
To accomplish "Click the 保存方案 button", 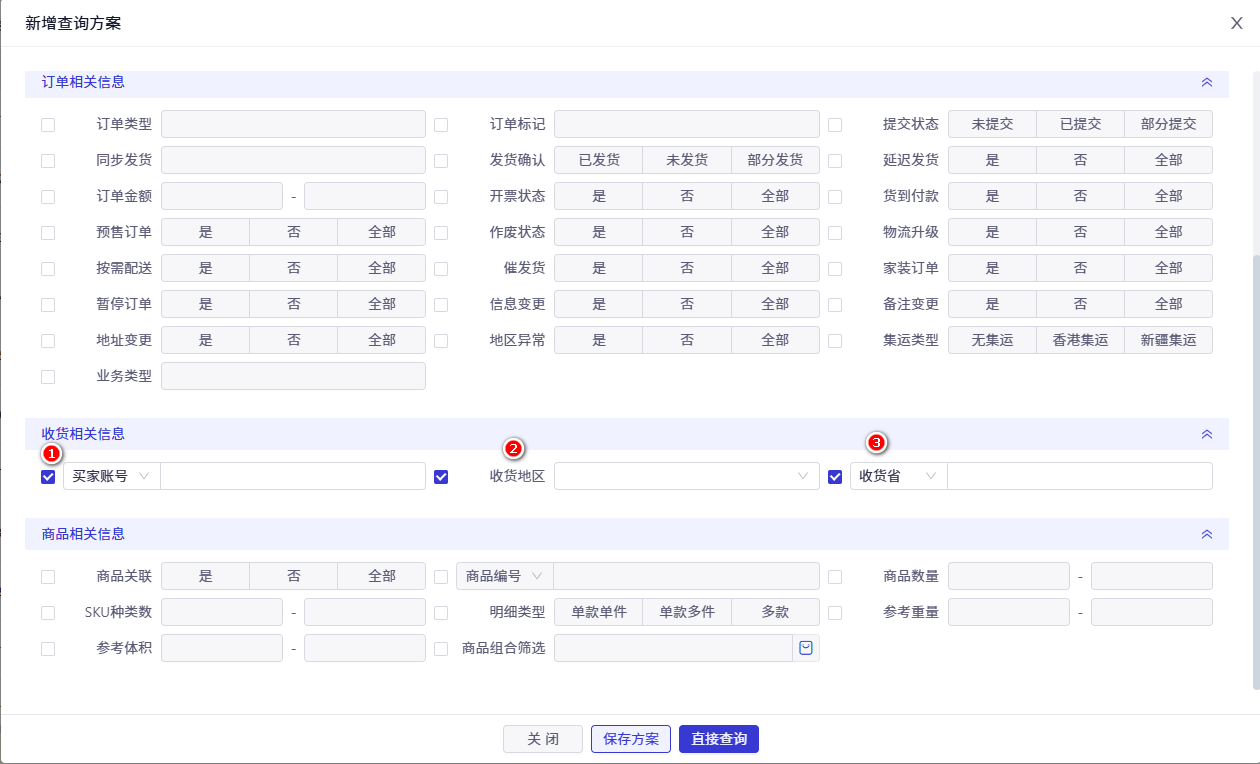I will [631, 739].
